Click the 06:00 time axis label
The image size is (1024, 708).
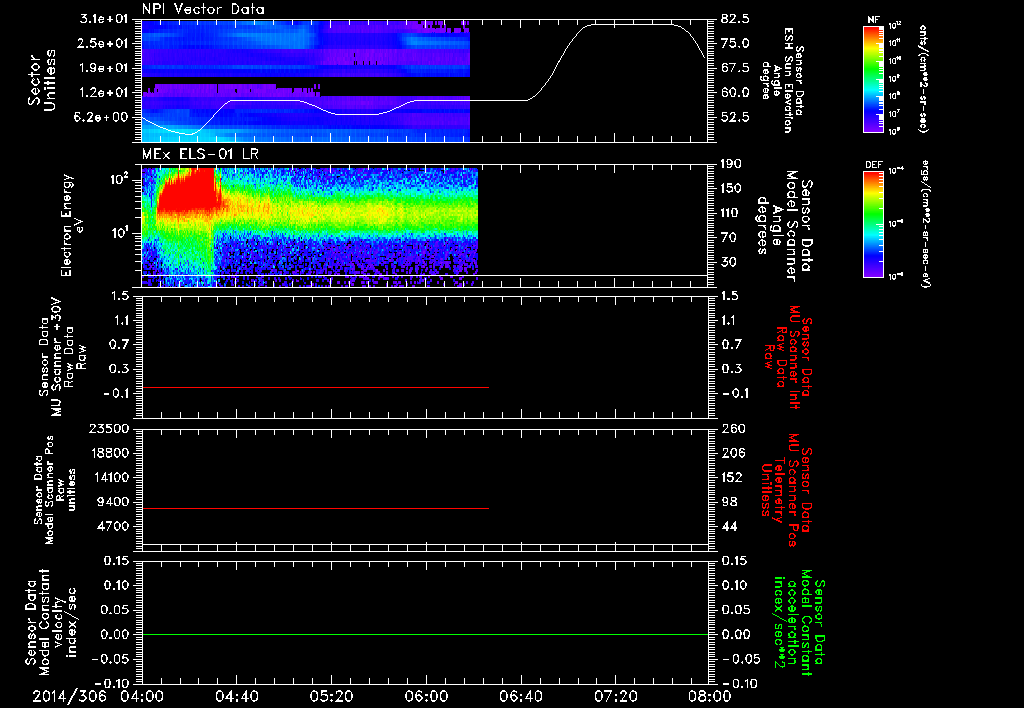coord(426,696)
